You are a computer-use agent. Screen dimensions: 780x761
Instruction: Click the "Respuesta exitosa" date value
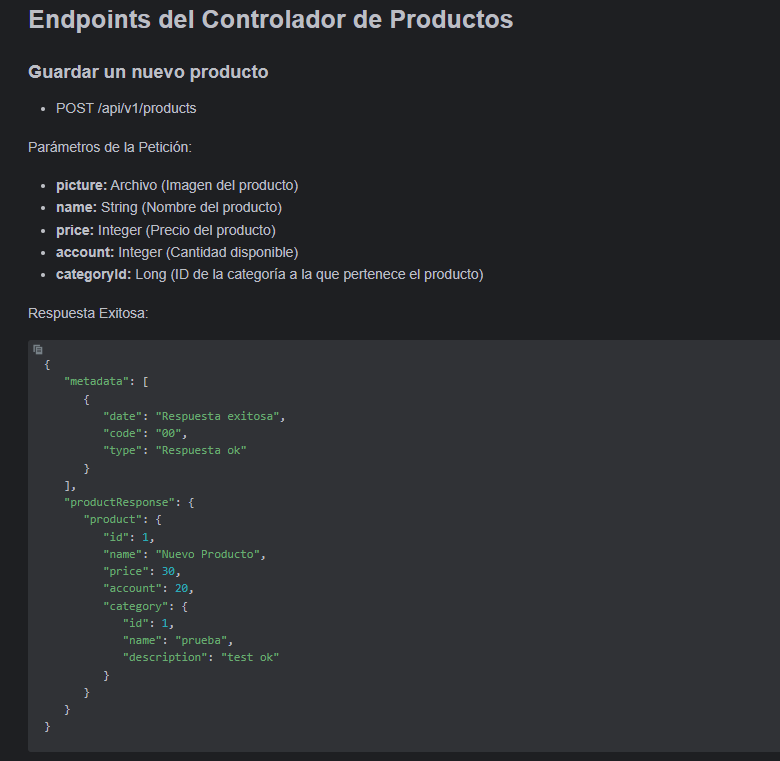pos(217,416)
